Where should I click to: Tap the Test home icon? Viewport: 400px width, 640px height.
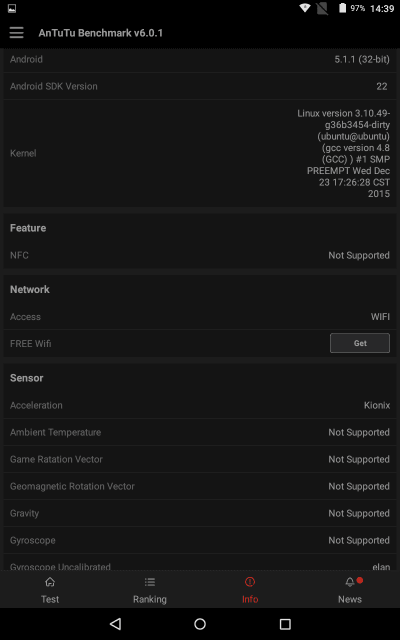50,582
